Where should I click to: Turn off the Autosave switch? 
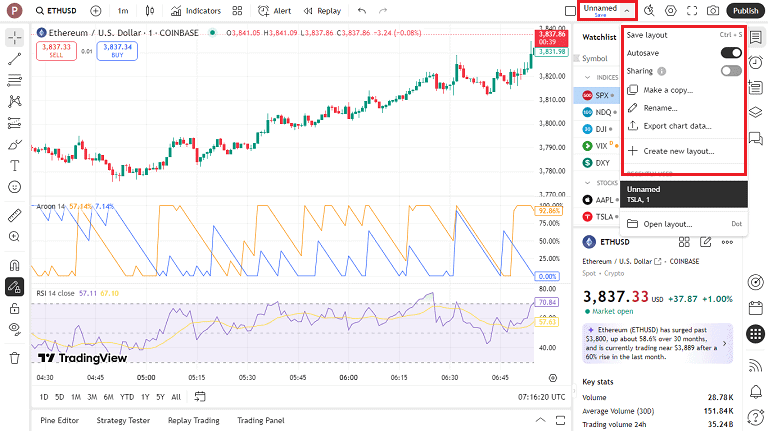[x=731, y=53]
